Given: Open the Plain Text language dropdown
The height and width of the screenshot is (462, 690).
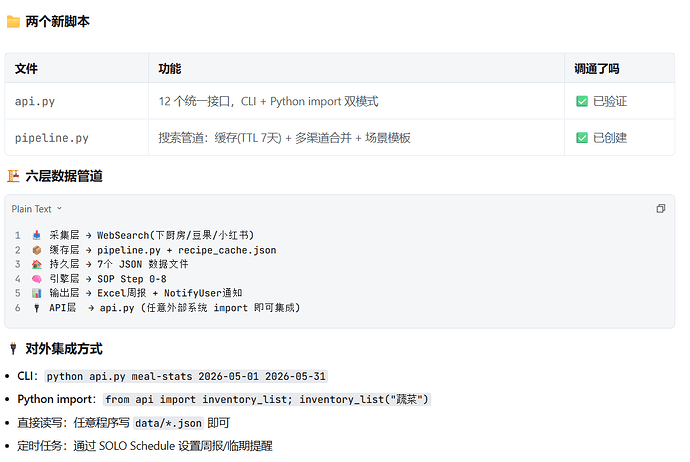Looking at the screenshot, I should [x=37, y=209].
